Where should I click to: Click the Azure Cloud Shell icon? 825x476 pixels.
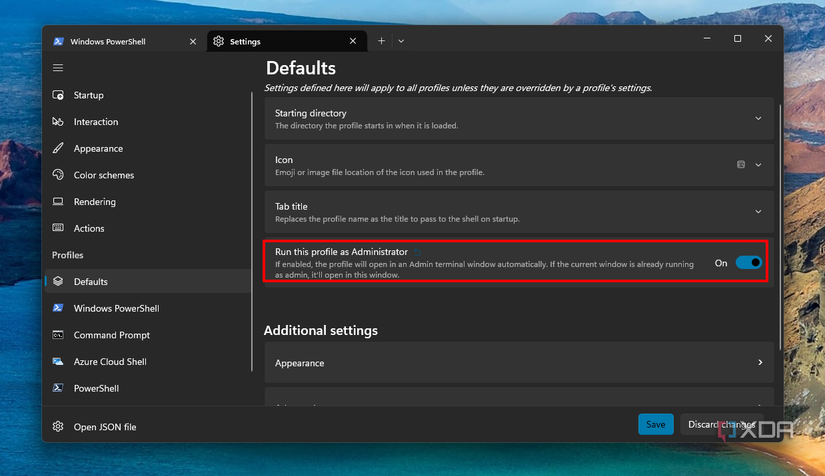coord(58,362)
